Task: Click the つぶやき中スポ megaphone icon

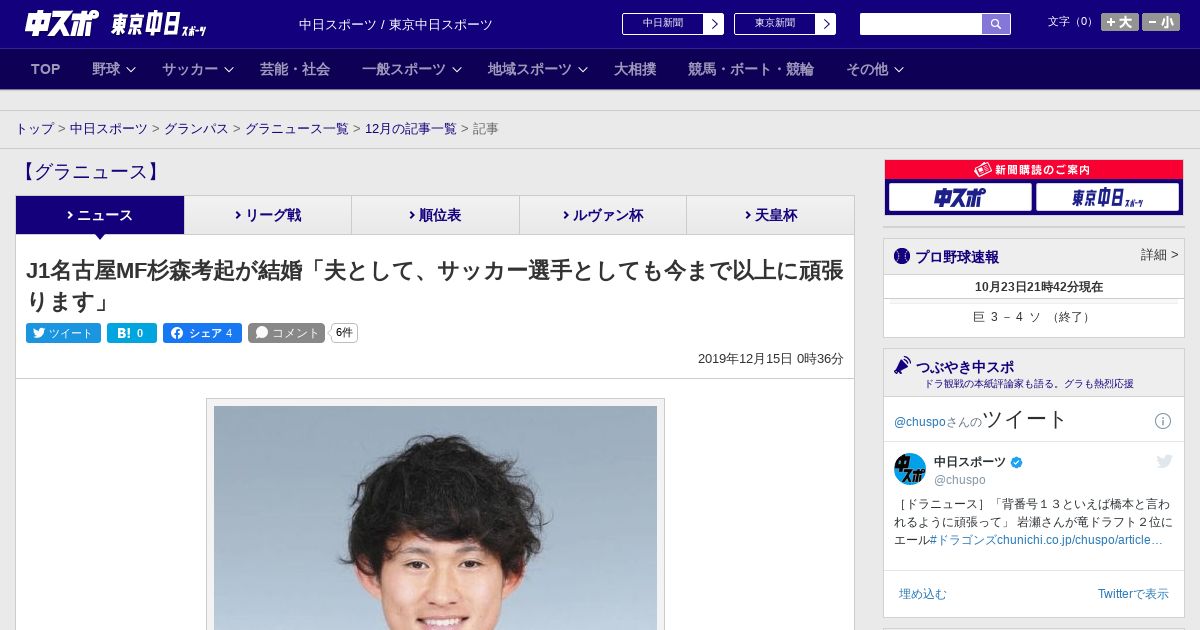Action: coord(903,366)
